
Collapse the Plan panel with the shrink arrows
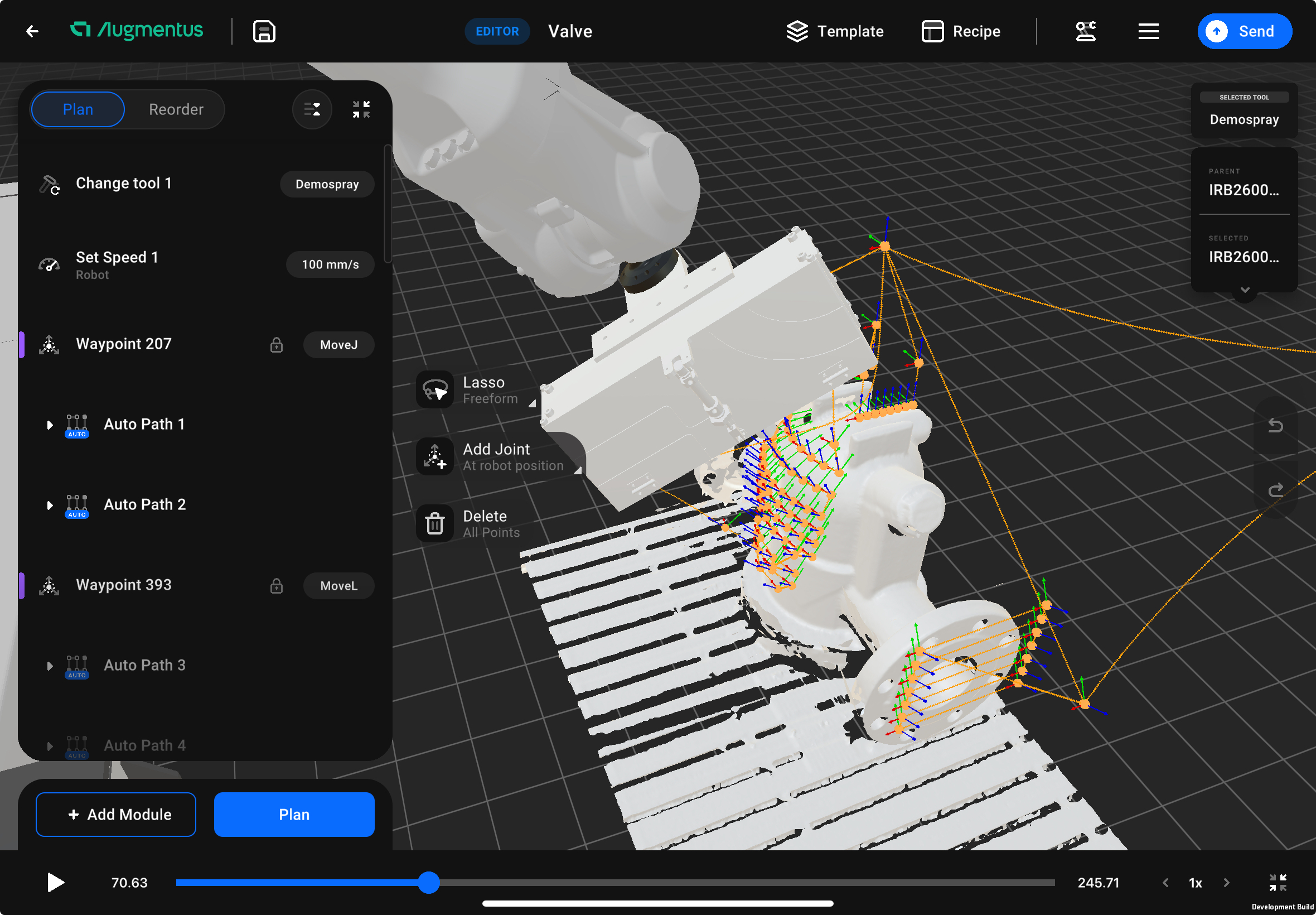361,109
